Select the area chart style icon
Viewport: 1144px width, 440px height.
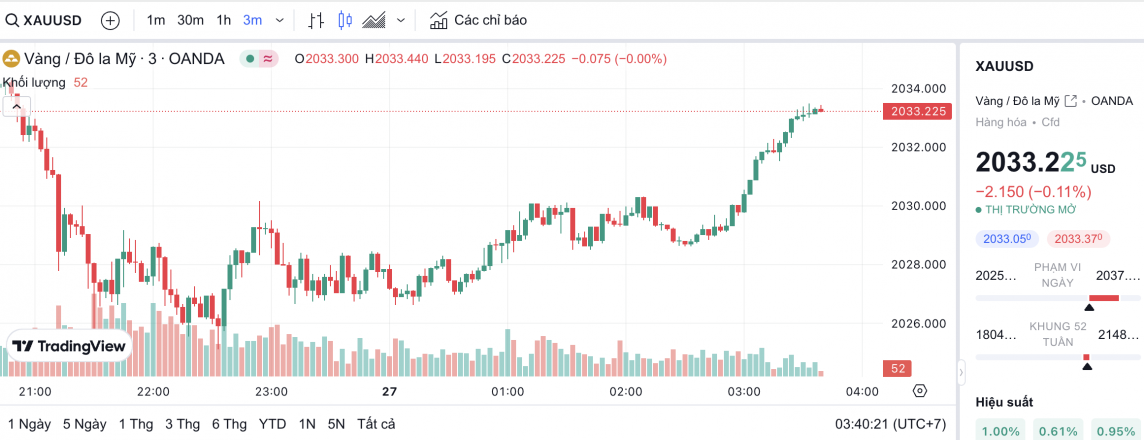point(376,20)
